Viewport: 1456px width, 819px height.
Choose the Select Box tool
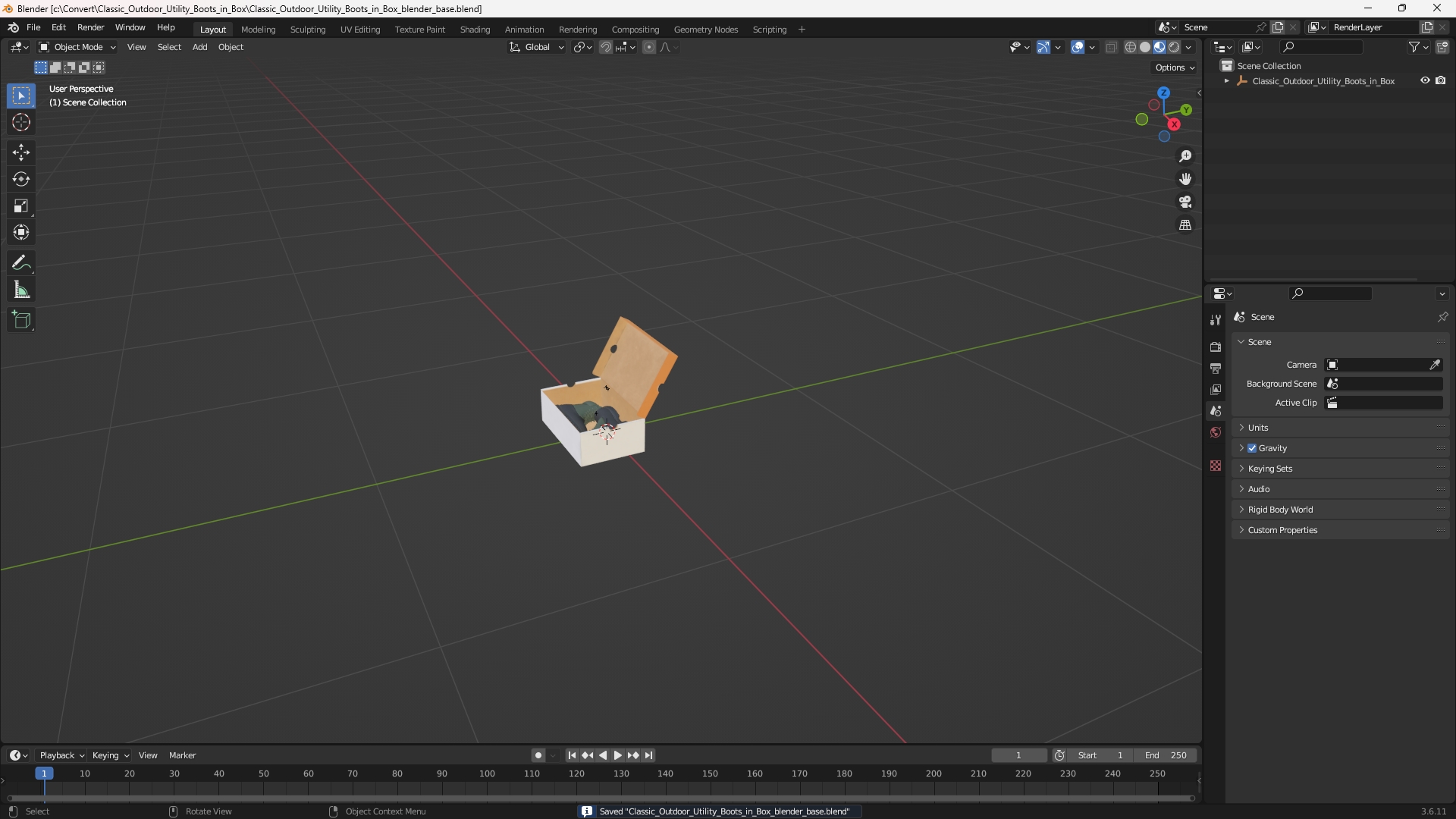point(20,96)
